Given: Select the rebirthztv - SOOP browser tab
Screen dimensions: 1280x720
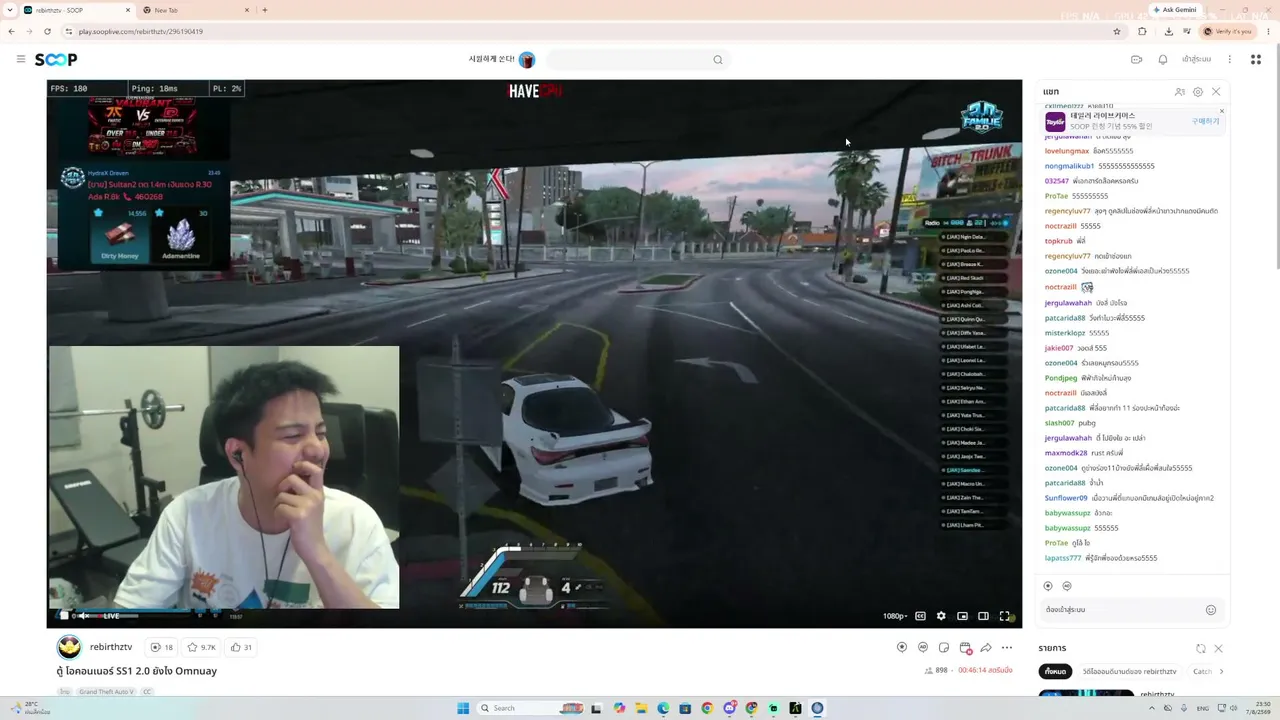Looking at the screenshot, I should pyautogui.click(x=76, y=10).
